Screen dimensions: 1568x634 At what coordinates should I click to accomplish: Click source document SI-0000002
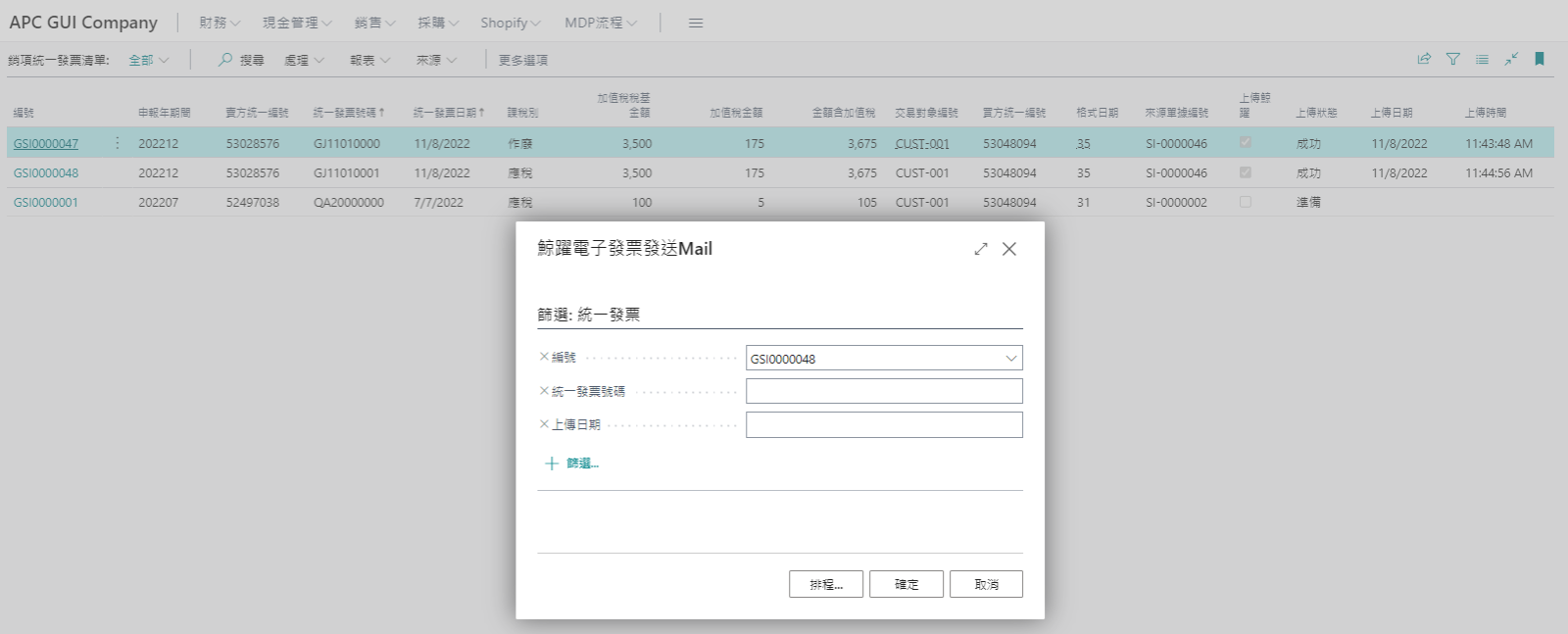[x=1177, y=202]
